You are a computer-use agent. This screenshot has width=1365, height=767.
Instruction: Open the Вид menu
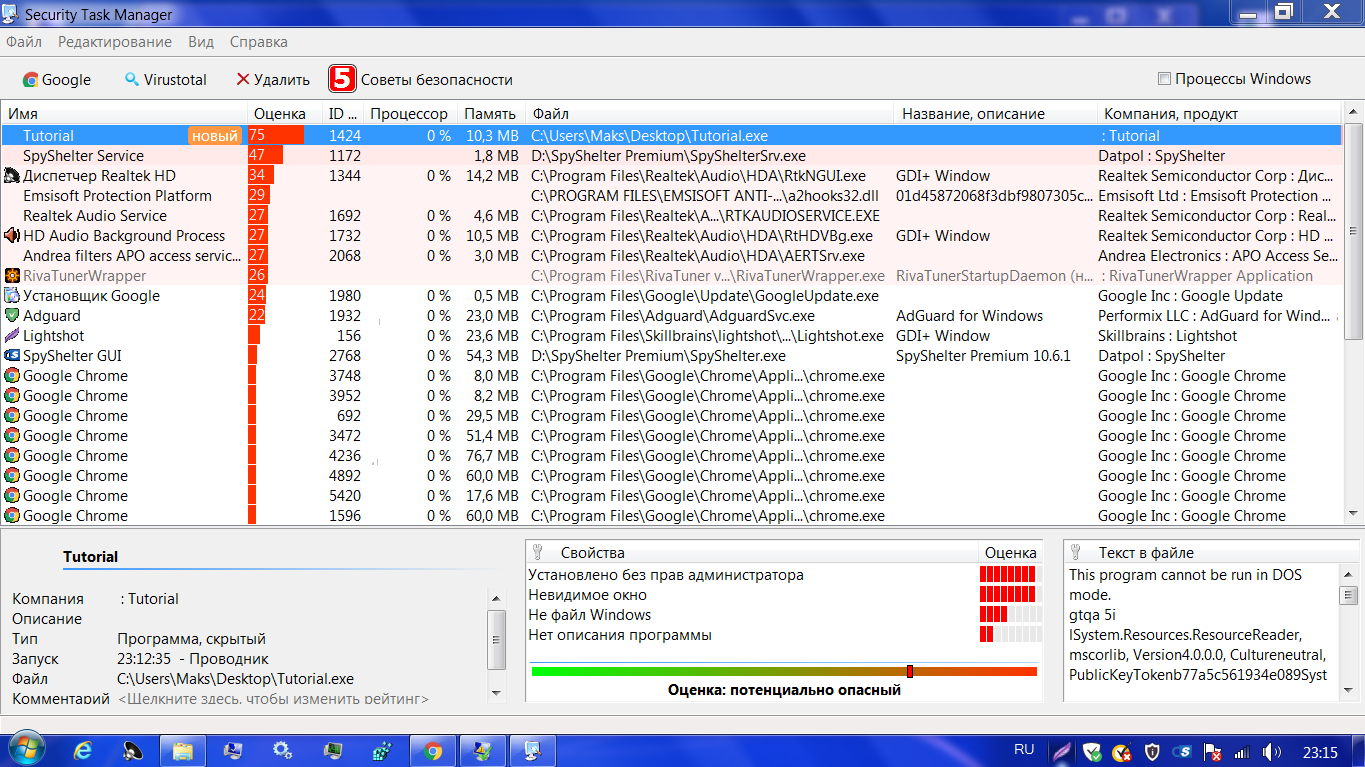[201, 42]
